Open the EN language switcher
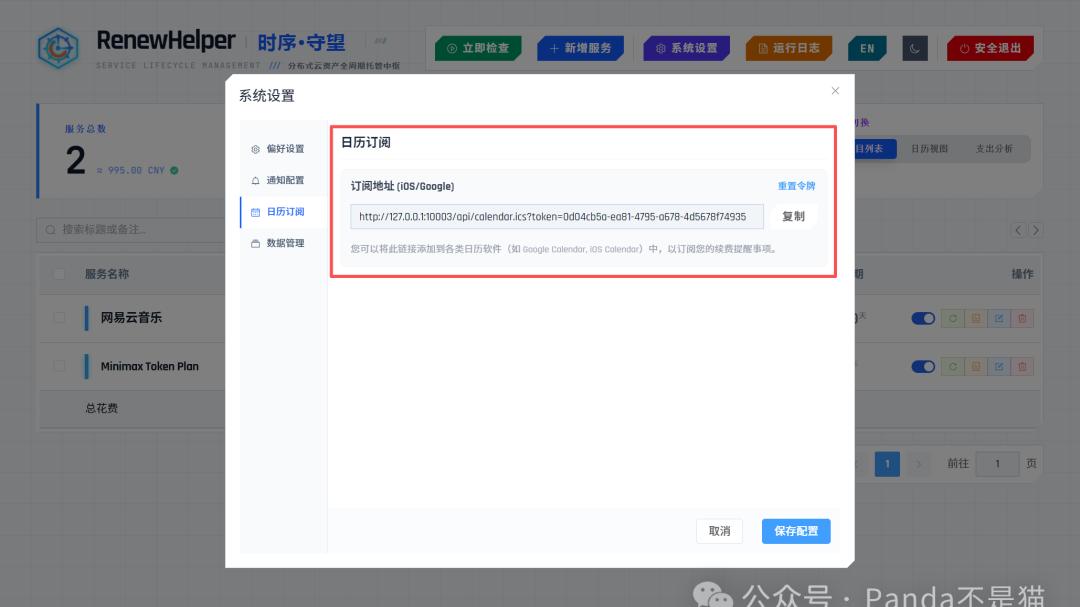The image size is (1080, 607). click(866, 47)
